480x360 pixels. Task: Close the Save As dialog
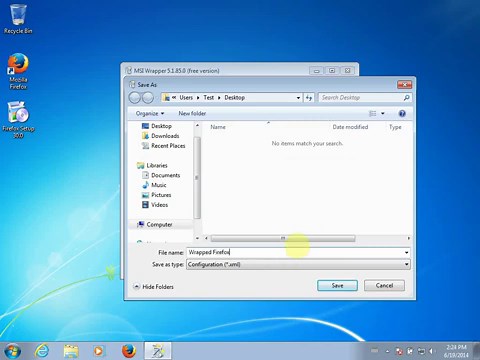pos(404,85)
